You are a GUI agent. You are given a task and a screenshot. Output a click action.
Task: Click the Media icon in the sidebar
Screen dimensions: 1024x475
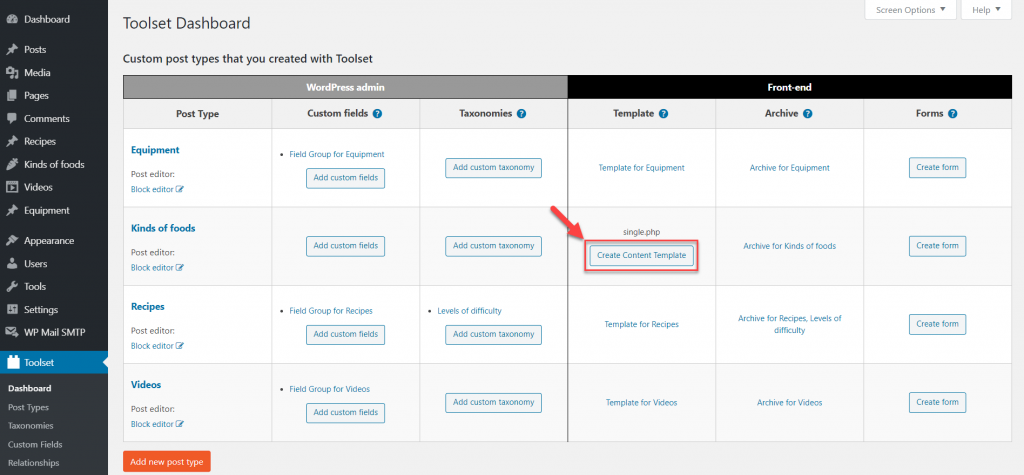click(12, 73)
